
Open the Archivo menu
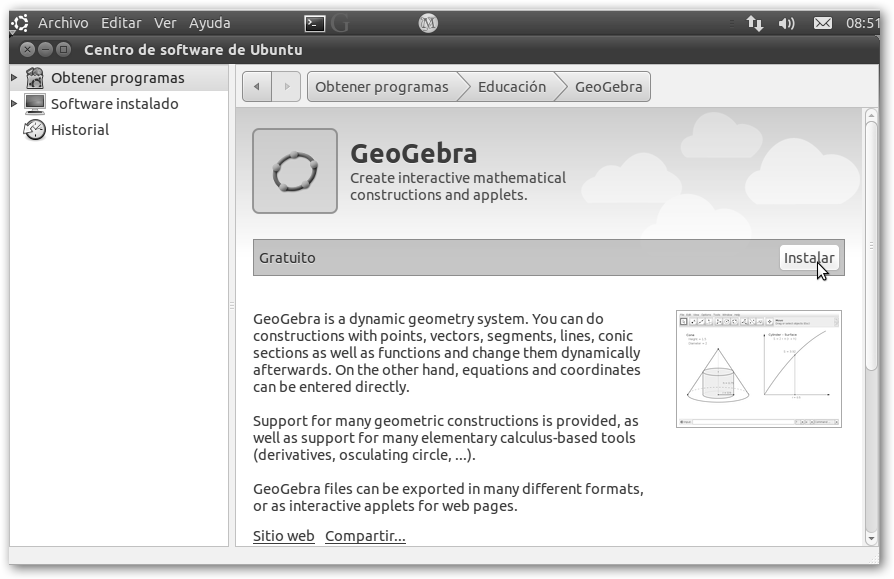click(x=63, y=23)
